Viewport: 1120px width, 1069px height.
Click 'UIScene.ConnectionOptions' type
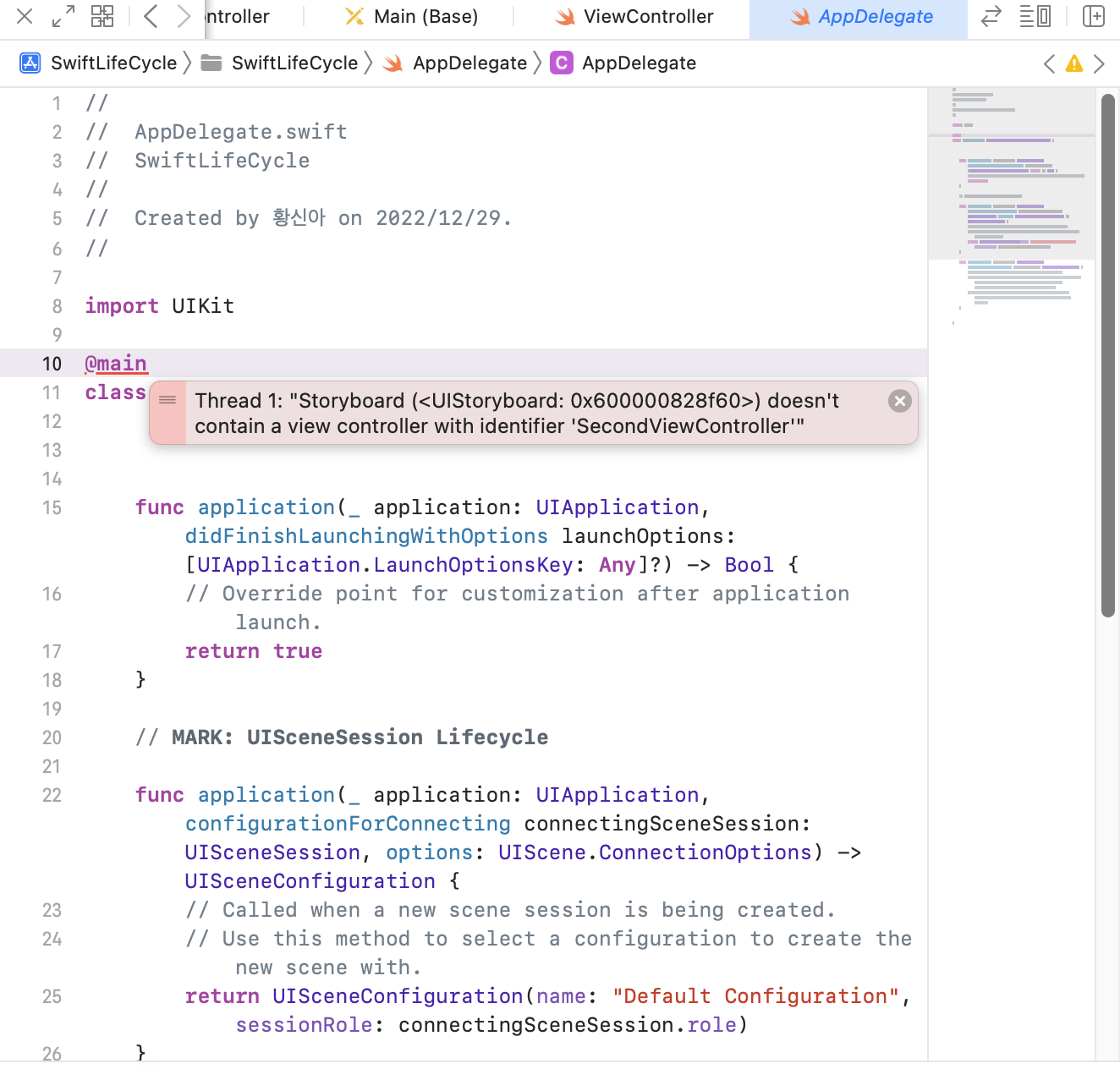656,852
